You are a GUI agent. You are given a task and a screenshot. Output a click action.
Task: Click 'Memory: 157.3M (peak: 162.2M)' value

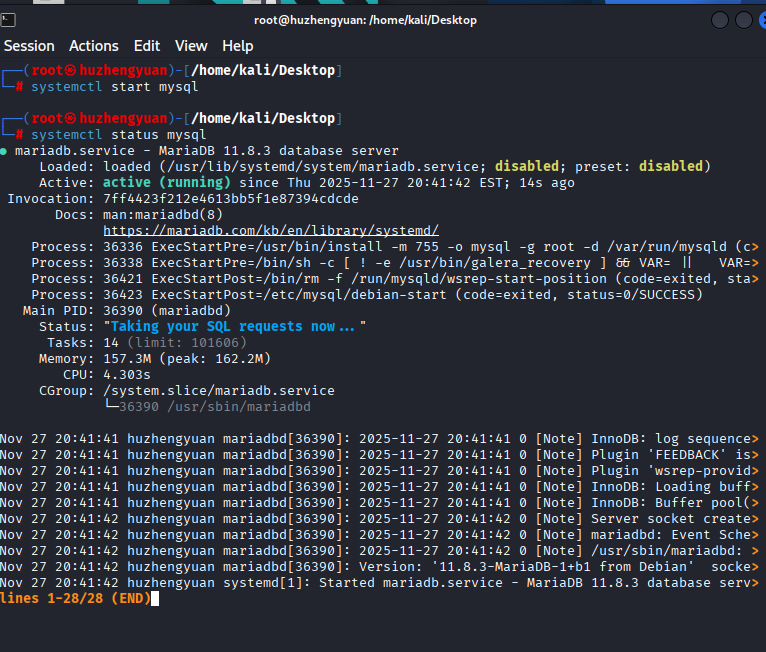click(x=187, y=359)
